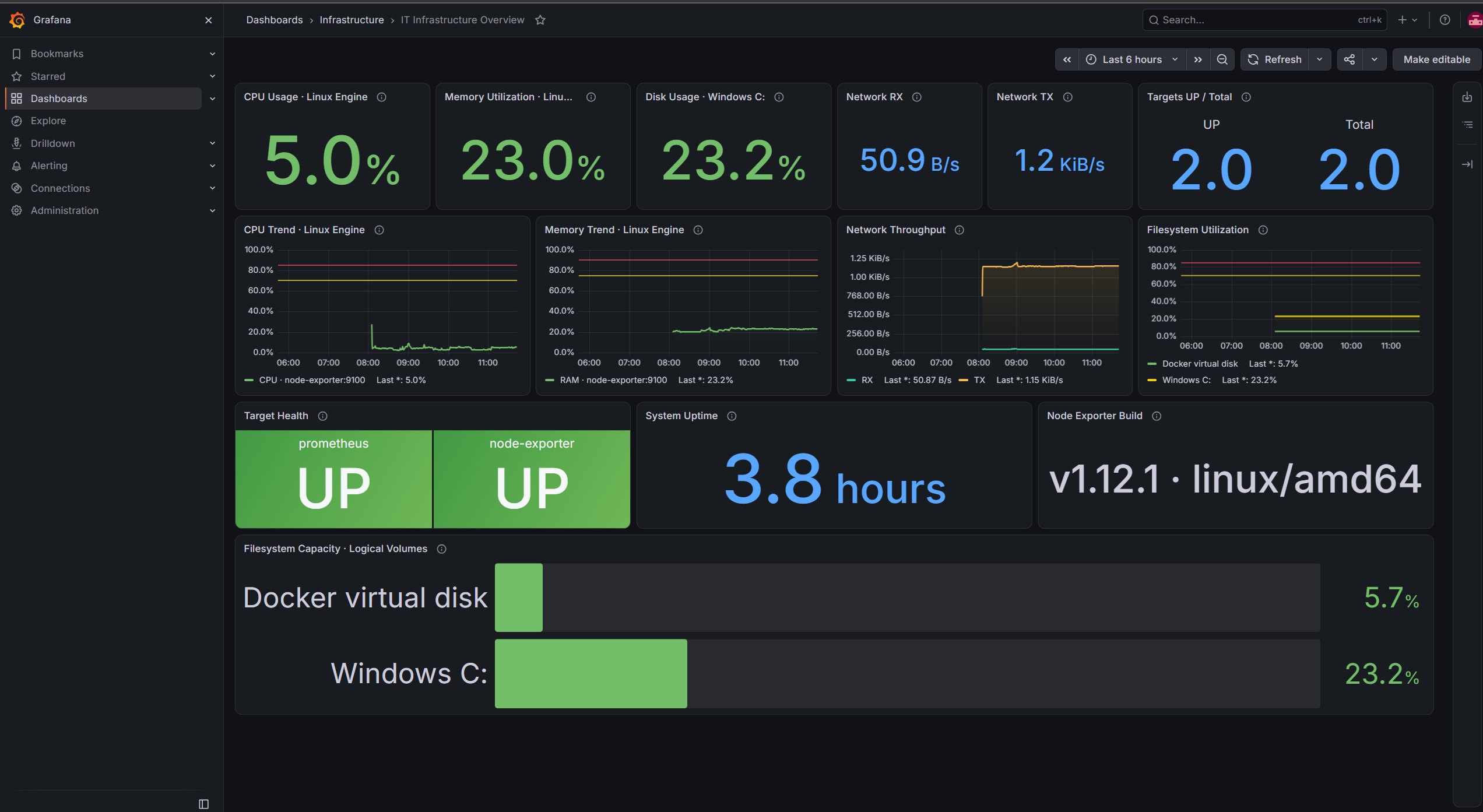Viewport: 1483px width, 812px height.
Task: Show info for Targets UP / Total panel
Action: [1246, 97]
